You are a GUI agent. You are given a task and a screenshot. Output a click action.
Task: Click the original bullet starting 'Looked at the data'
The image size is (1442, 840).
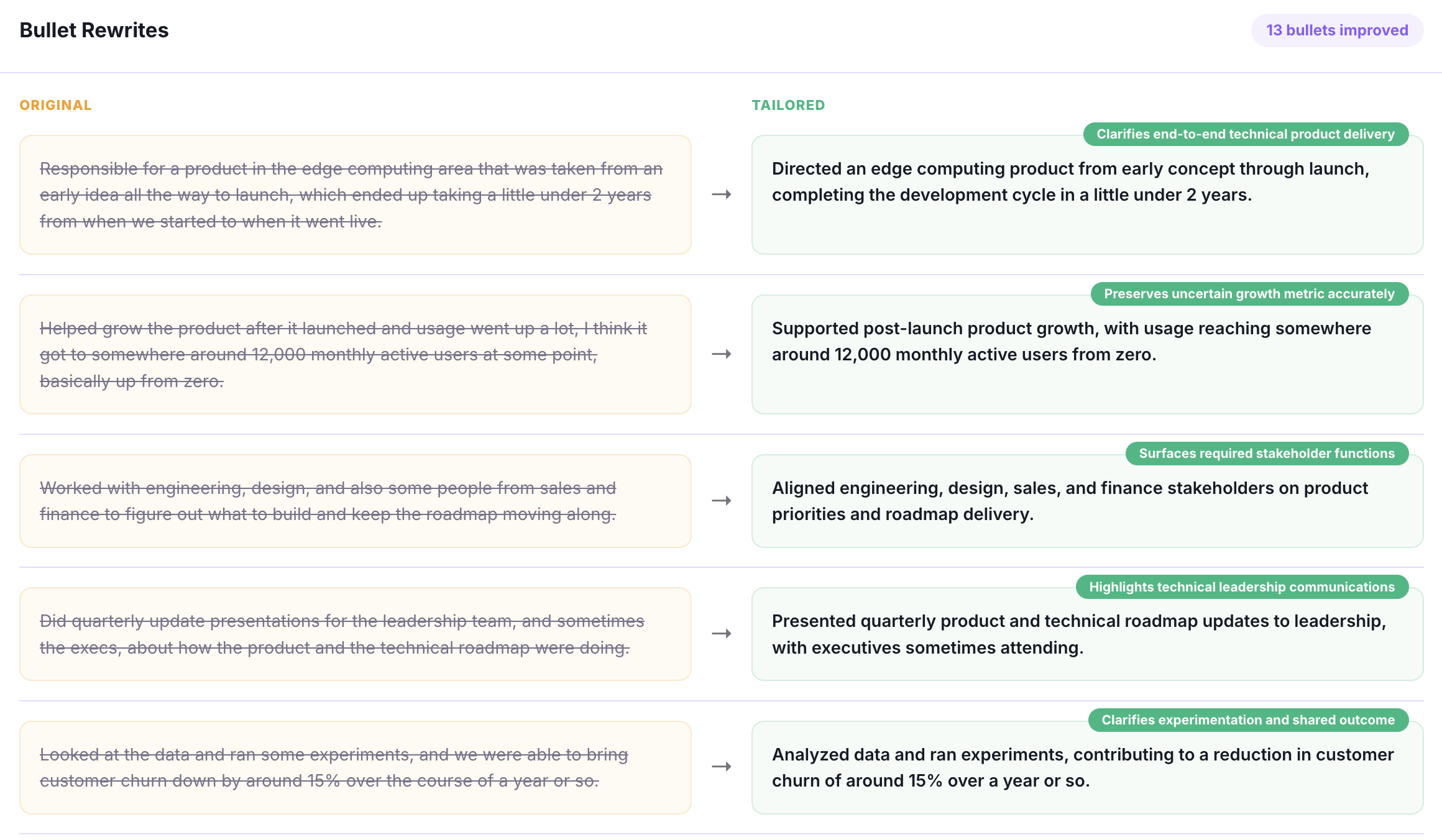click(x=355, y=767)
